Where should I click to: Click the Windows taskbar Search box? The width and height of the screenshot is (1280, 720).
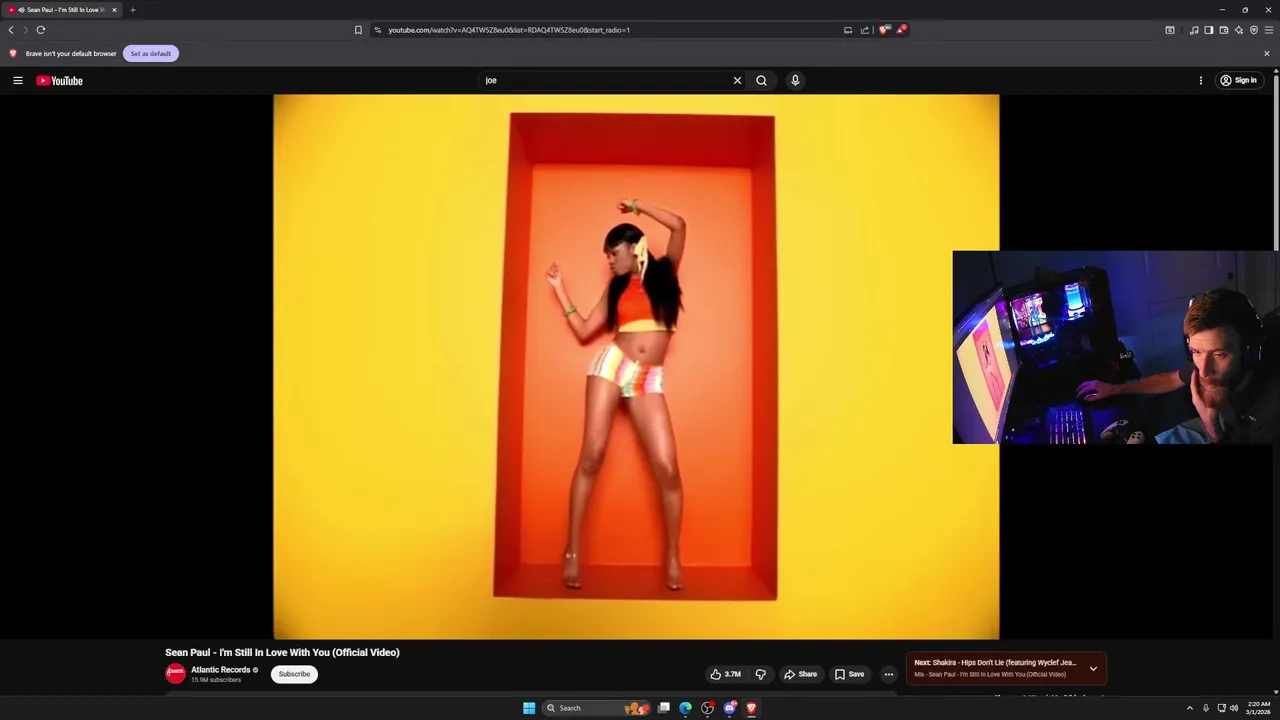598,708
